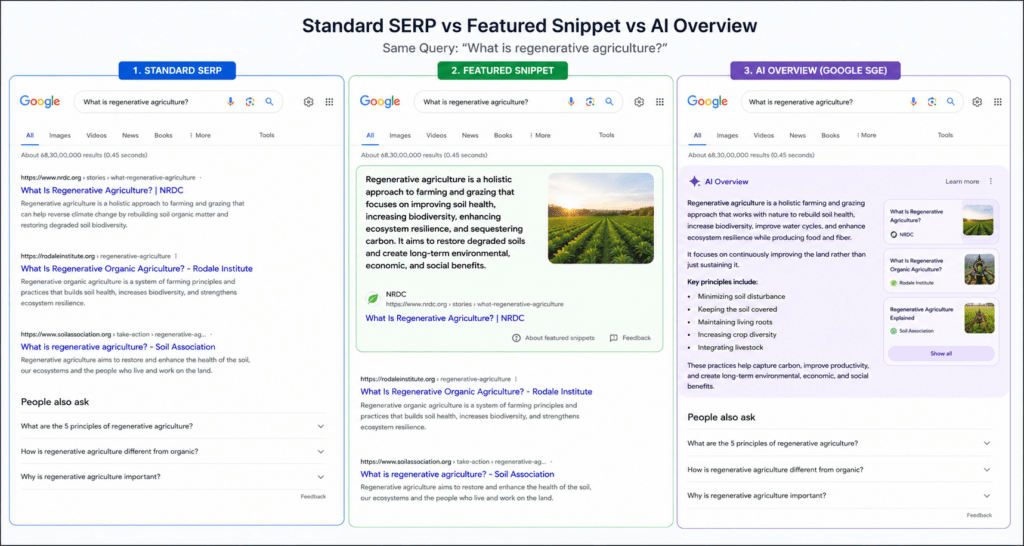Select All tab in Featured Snippet panel
The width and height of the screenshot is (1024, 546).
[x=370, y=135]
